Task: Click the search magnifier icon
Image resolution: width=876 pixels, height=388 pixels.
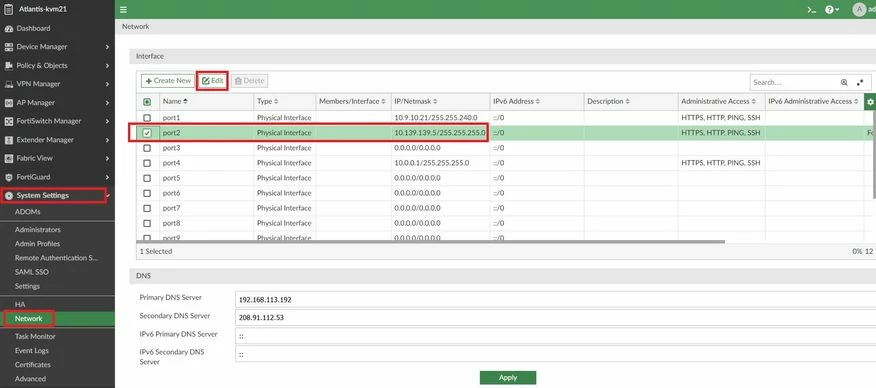Action: 844,82
